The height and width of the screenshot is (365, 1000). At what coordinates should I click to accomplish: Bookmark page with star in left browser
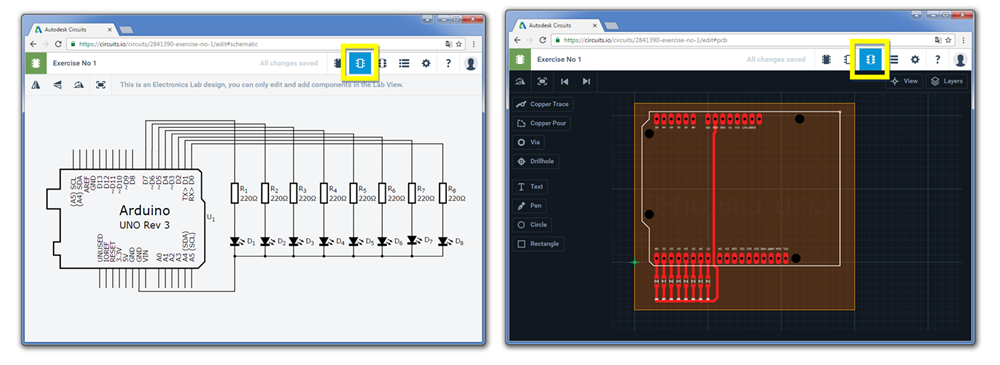pyautogui.click(x=459, y=44)
